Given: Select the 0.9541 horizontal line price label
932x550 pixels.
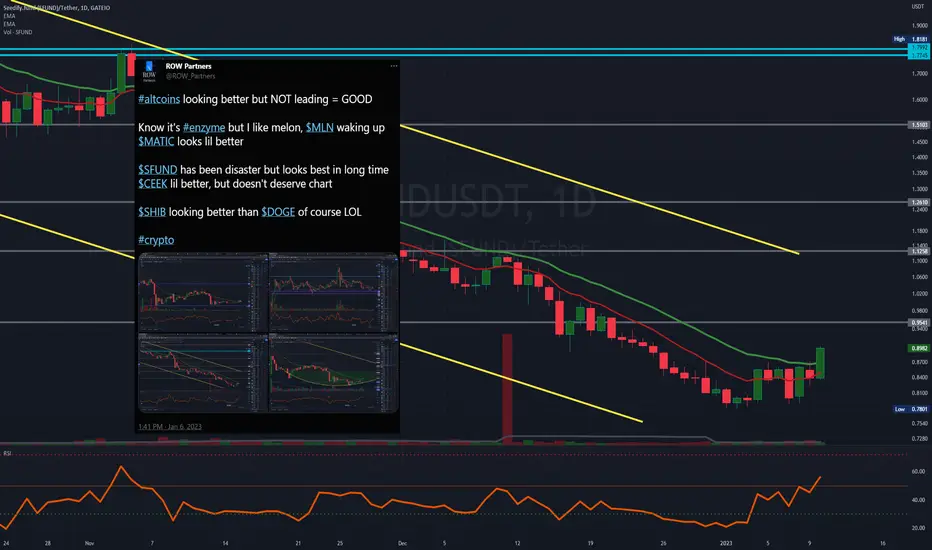Looking at the screenshot, I should [919, 323].
